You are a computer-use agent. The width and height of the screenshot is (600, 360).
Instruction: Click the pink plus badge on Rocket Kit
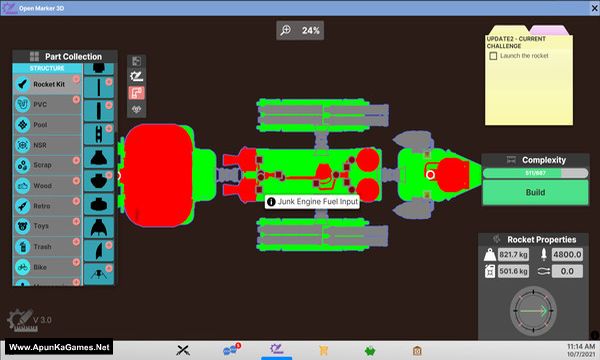(76, 79)
